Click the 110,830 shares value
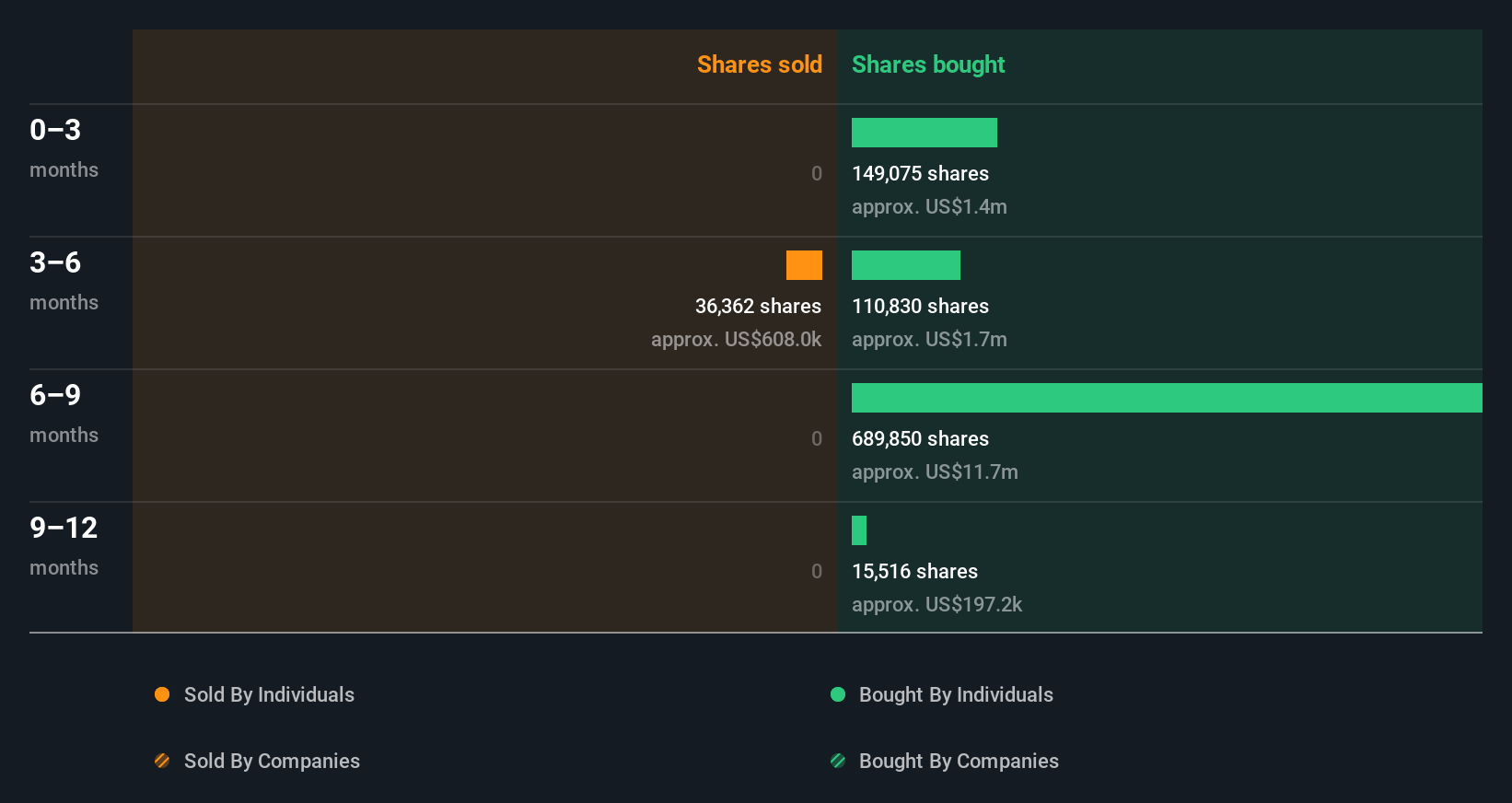 click(x=920, y=306)
